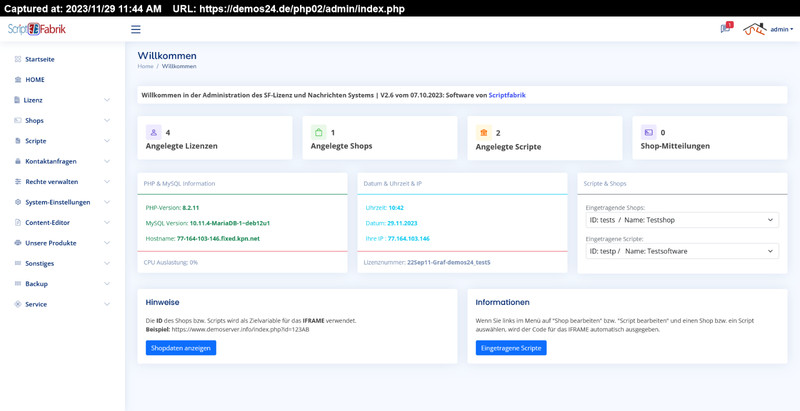Select Scripte menu label
Screen dimensions: 800x411
pos(36,141)
